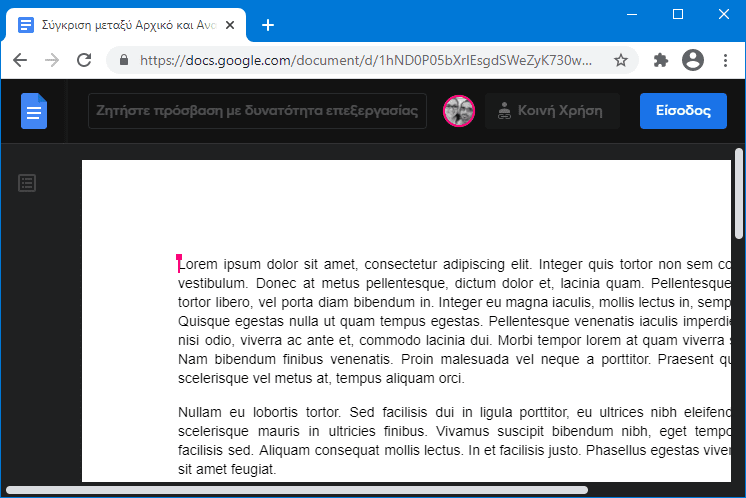Maximize the Chrome window

point(677,14)
